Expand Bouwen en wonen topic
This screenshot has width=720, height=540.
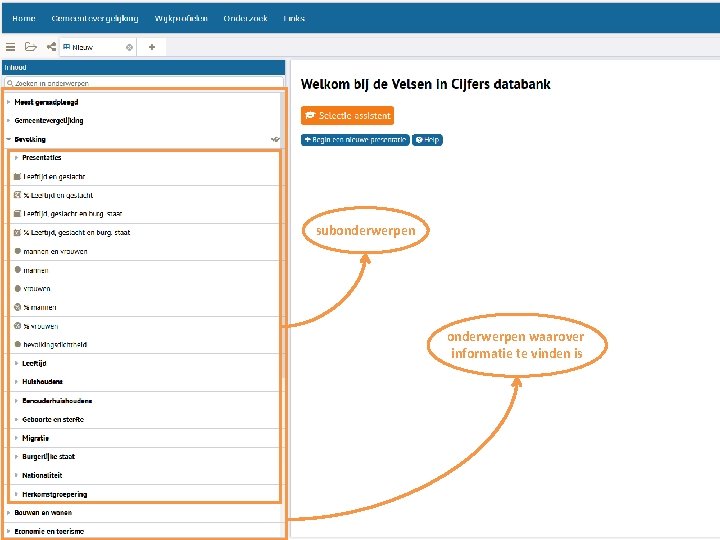8,512
